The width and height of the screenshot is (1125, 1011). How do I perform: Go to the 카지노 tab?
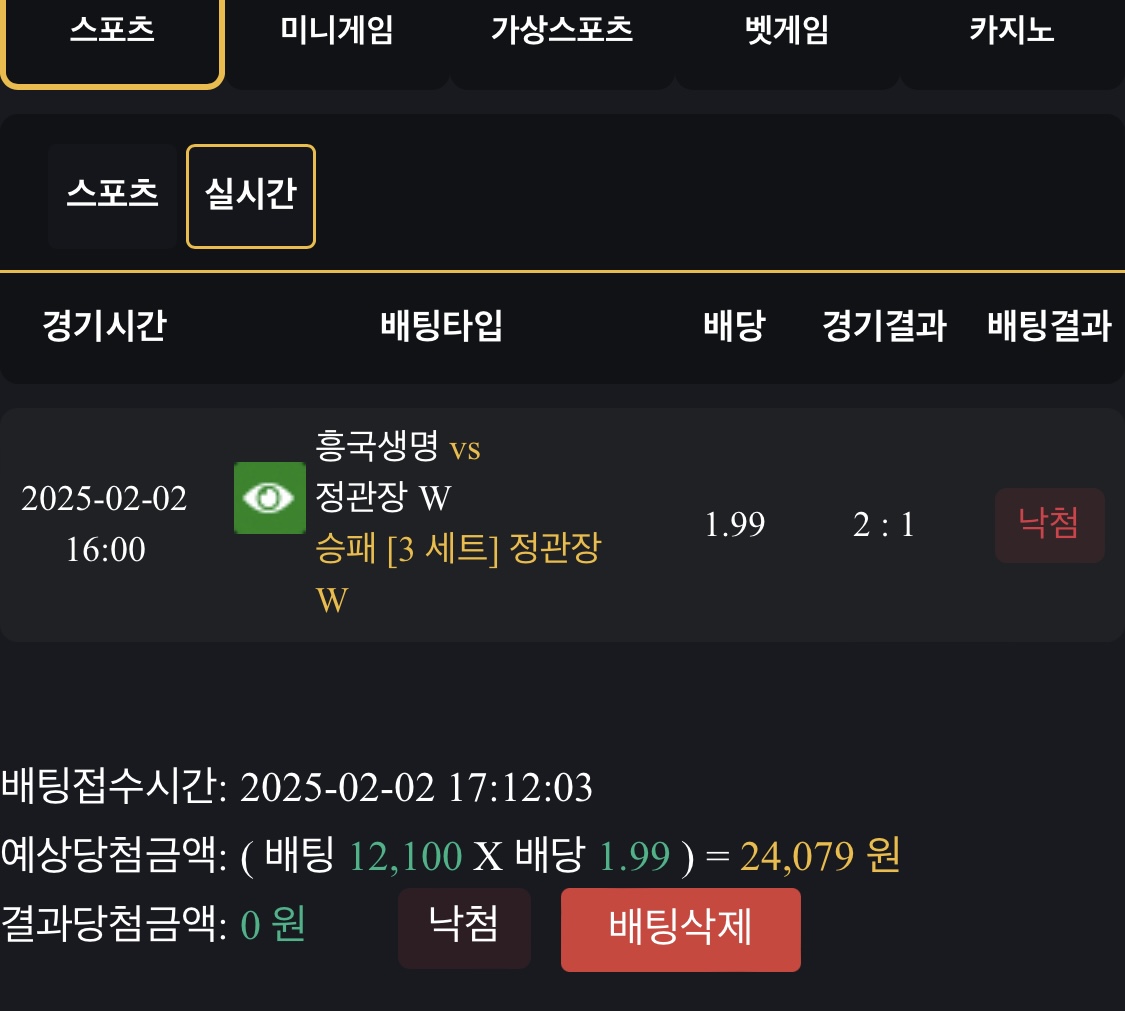click(x=1011, y=31)
